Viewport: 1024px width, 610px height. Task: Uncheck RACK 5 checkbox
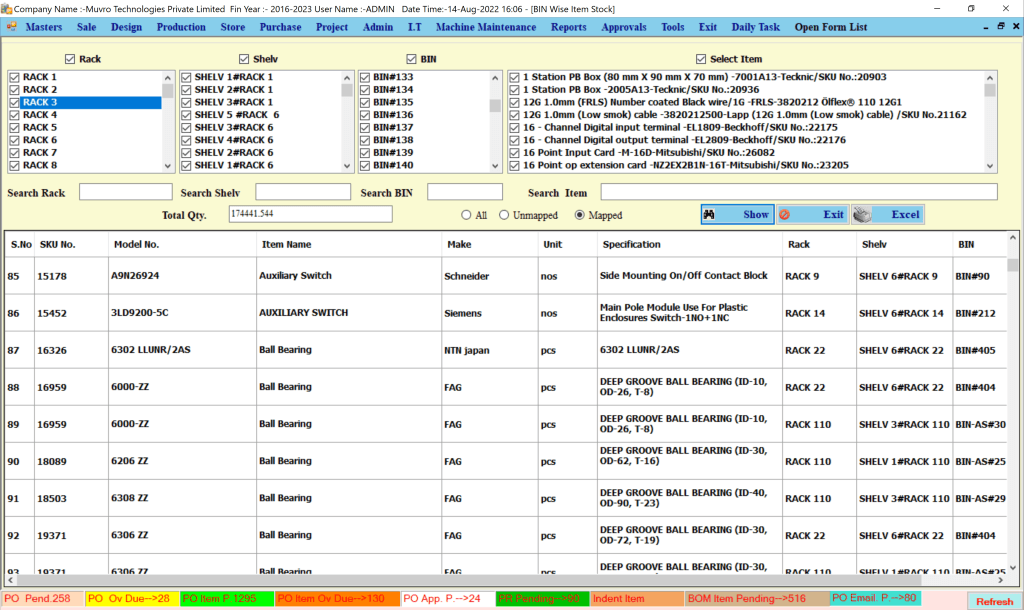(x=14, y=127)
